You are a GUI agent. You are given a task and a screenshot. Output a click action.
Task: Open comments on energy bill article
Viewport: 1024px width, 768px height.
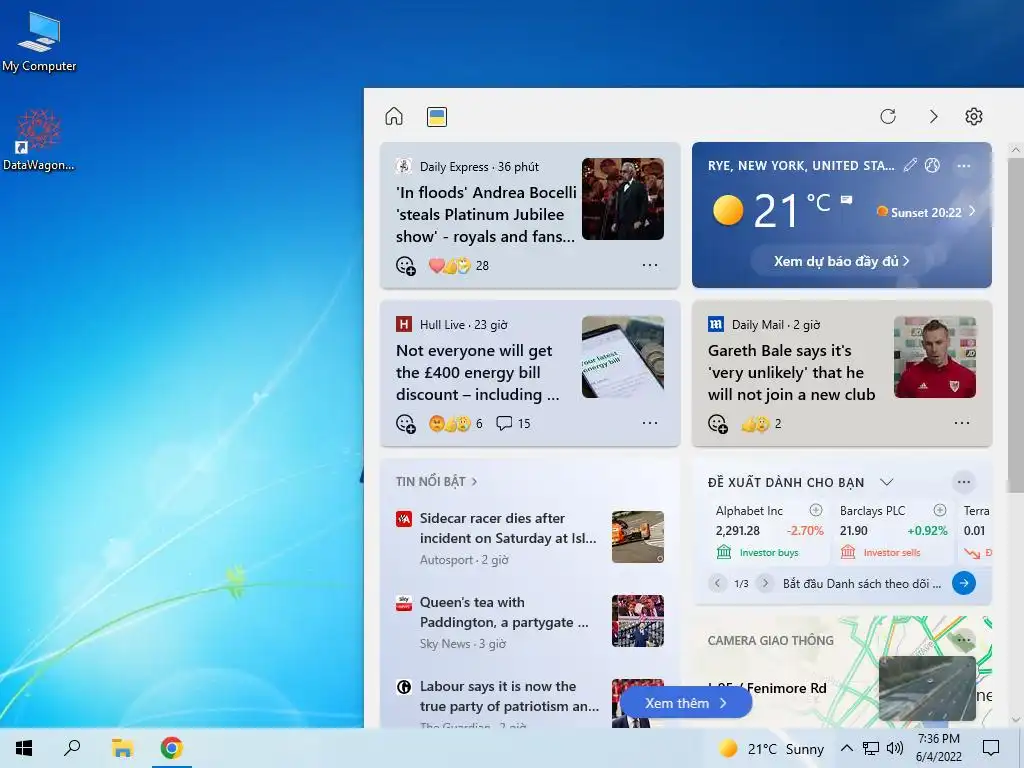pyautogui.click(x=513, y=423)
